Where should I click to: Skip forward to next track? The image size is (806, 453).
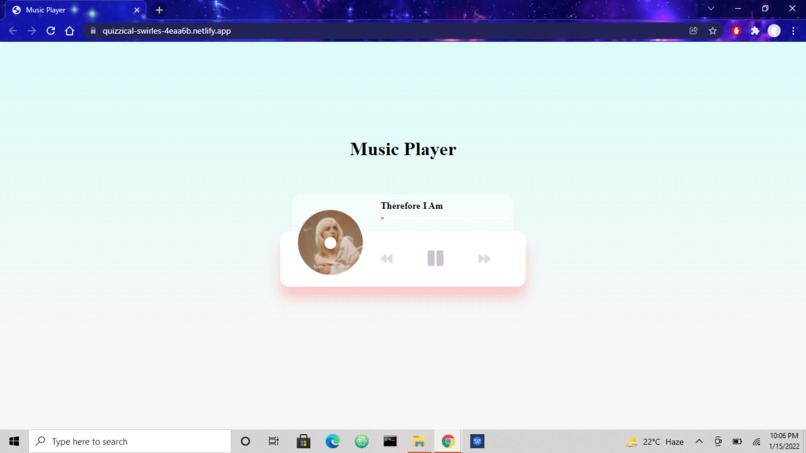[x=484, y=259]
